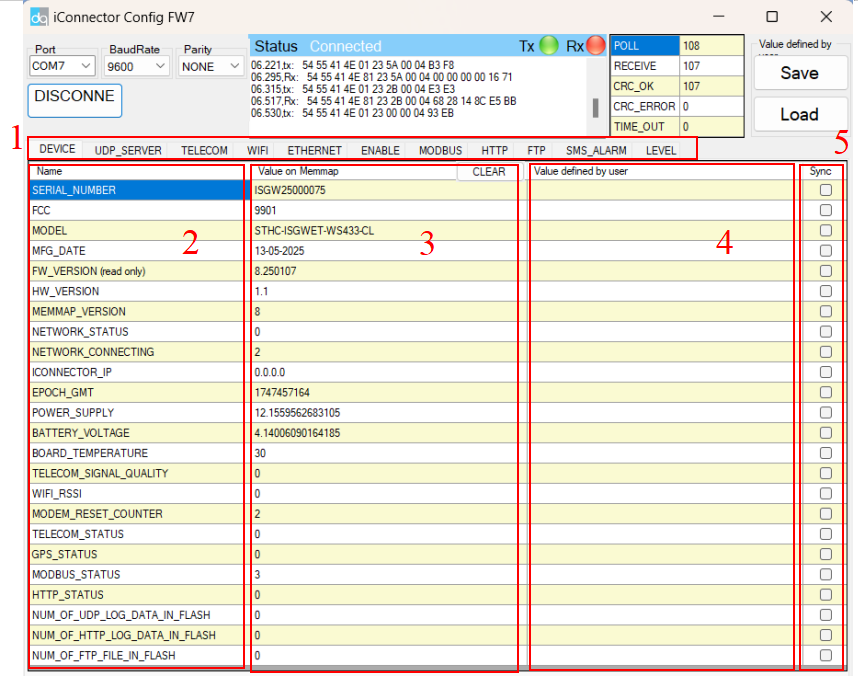Open the TELECOM tab

pyautogui.click(x=204, y=151)
